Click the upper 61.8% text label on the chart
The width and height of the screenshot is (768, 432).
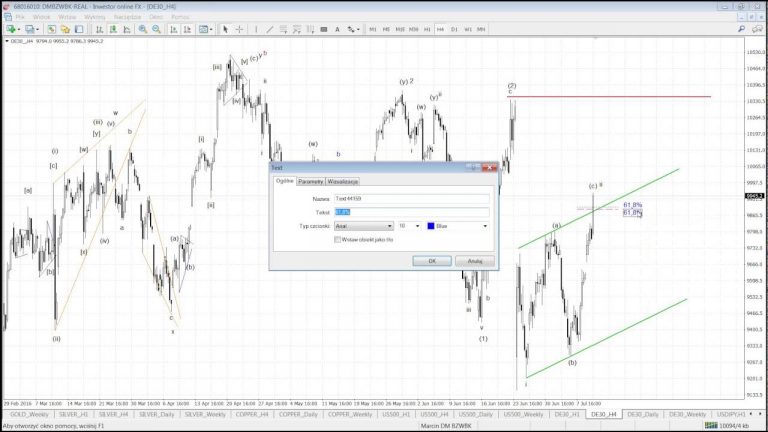pos(632,205)
